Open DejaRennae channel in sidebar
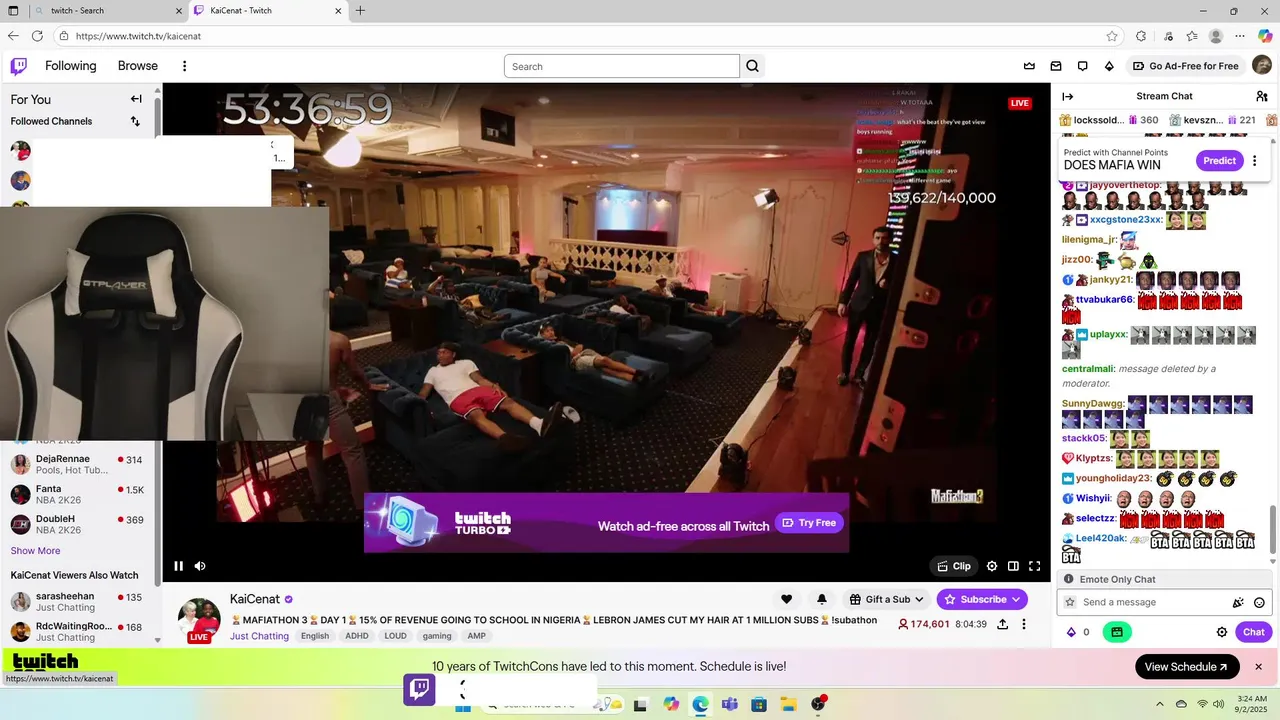This screenshot has height=720, width=1280. coord(77,464)
